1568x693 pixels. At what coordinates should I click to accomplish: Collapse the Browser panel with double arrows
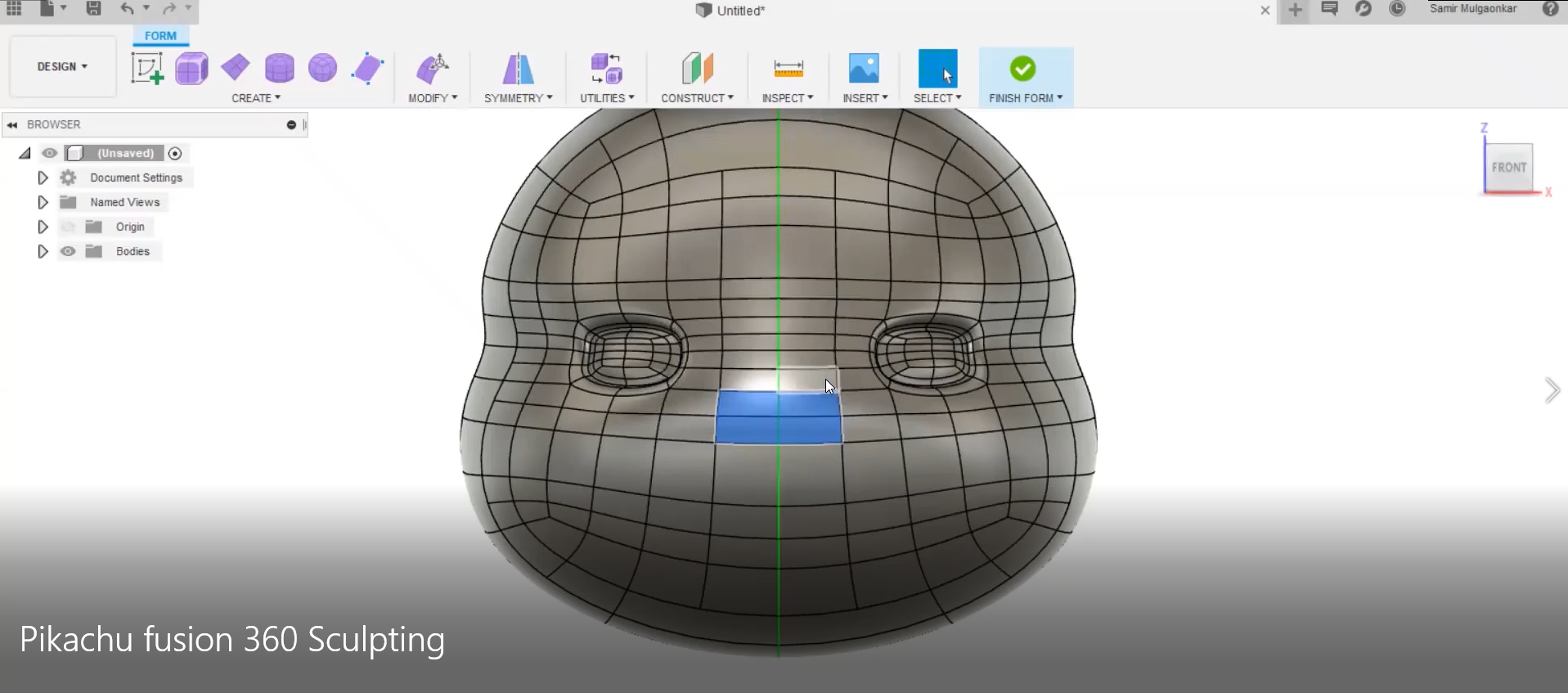click(x=12, y=125)
